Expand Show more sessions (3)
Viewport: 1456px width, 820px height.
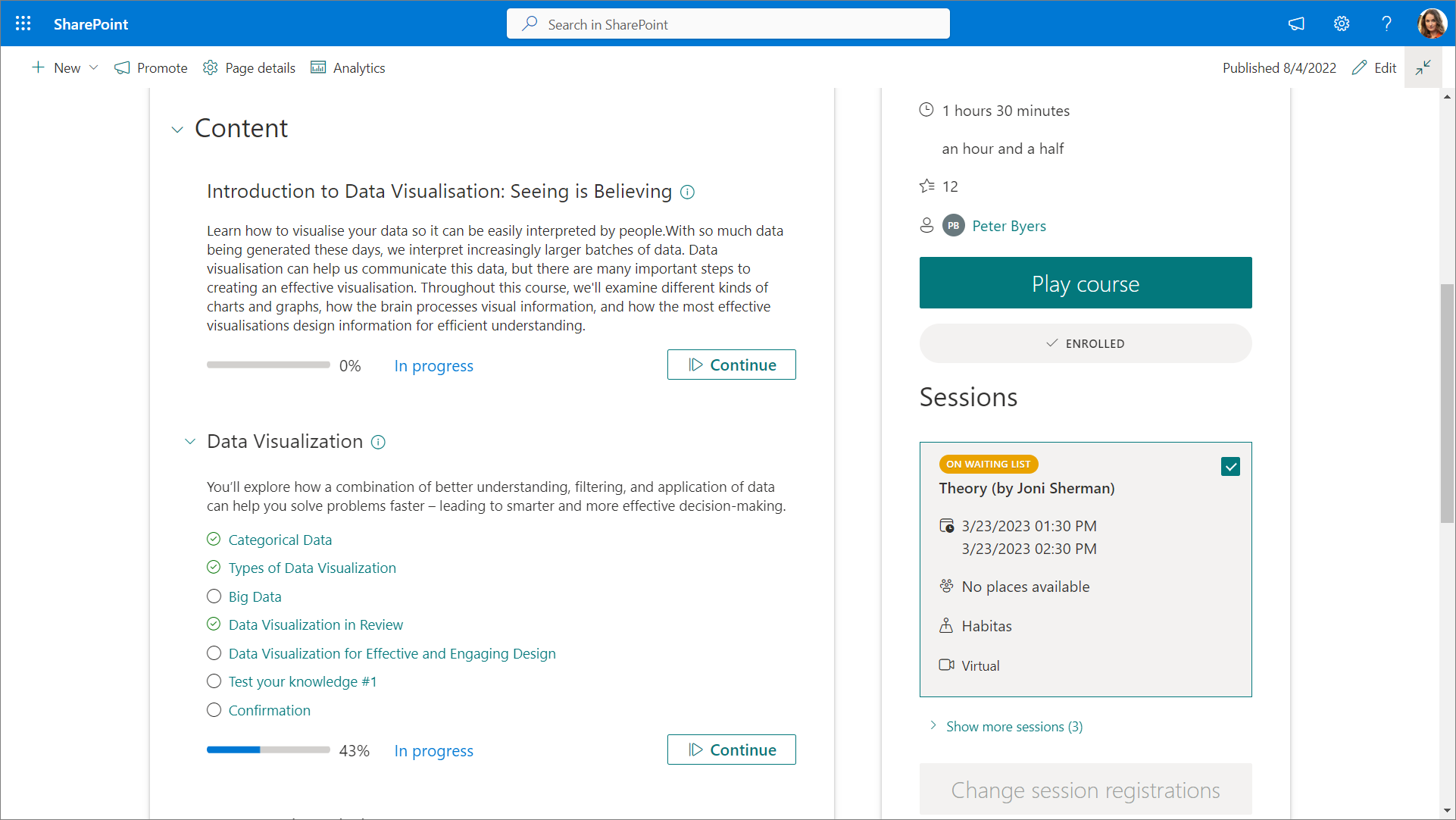(1014, 727)
